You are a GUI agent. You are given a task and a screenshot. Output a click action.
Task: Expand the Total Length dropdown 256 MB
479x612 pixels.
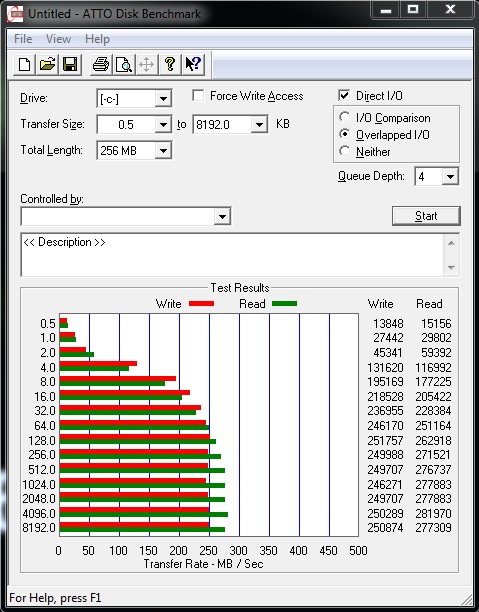[163, 151]
